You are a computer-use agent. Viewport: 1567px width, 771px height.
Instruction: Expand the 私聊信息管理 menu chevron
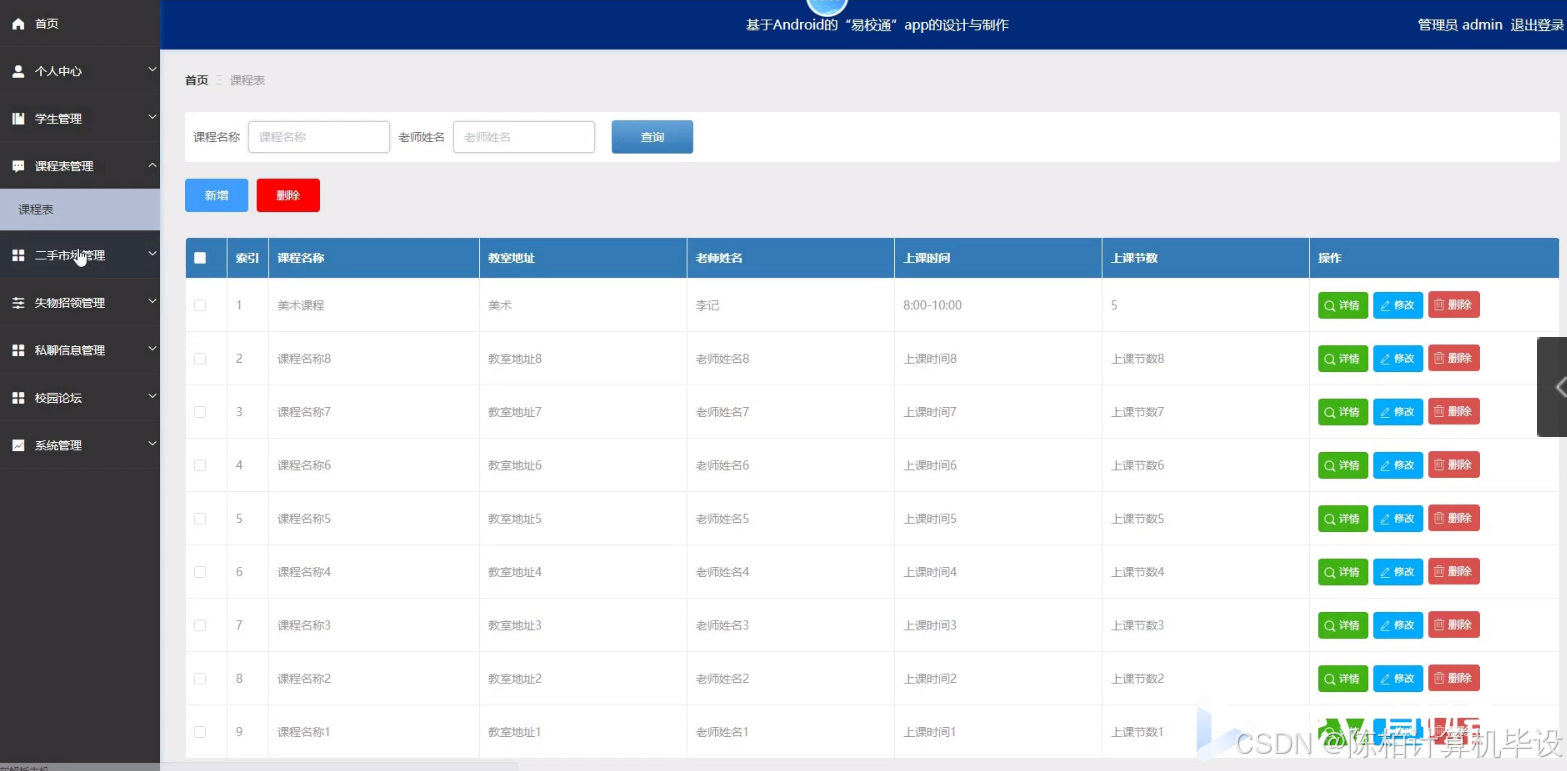pyautogui.click(x=152, y=348)
